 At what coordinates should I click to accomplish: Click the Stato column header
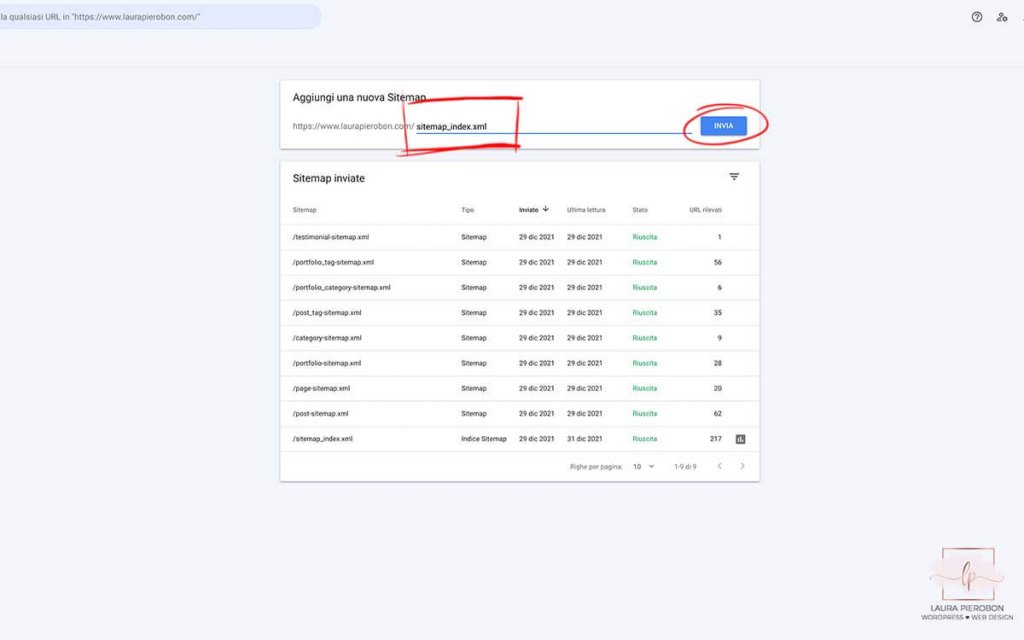[x=640, y=210]
